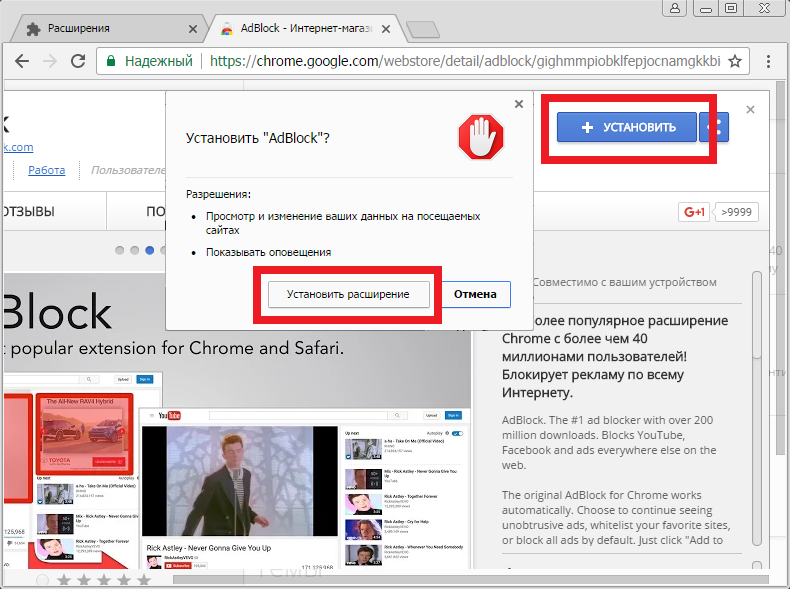This screenshot has height=589, width=790.
Task: Select the second gray carousel dot
Action: click(135, 250)
